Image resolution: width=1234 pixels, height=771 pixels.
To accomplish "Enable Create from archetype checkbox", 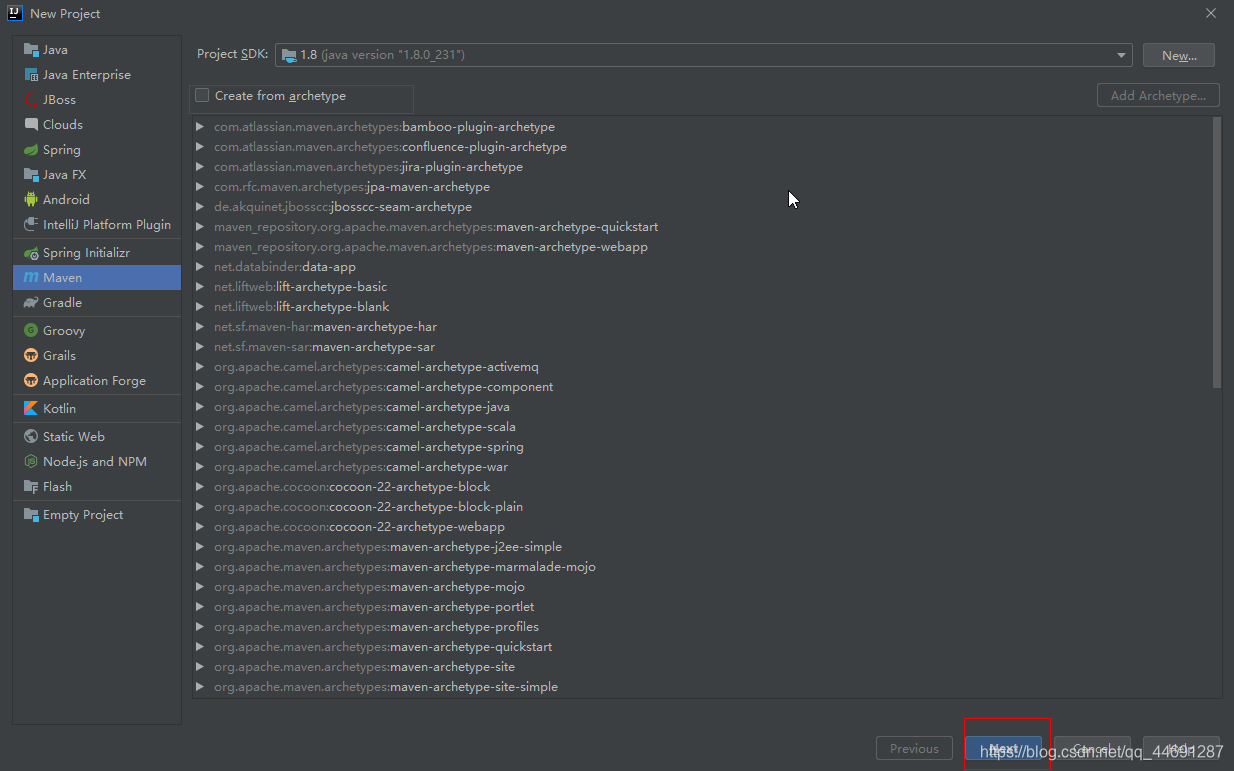I will tap(202, 96).
